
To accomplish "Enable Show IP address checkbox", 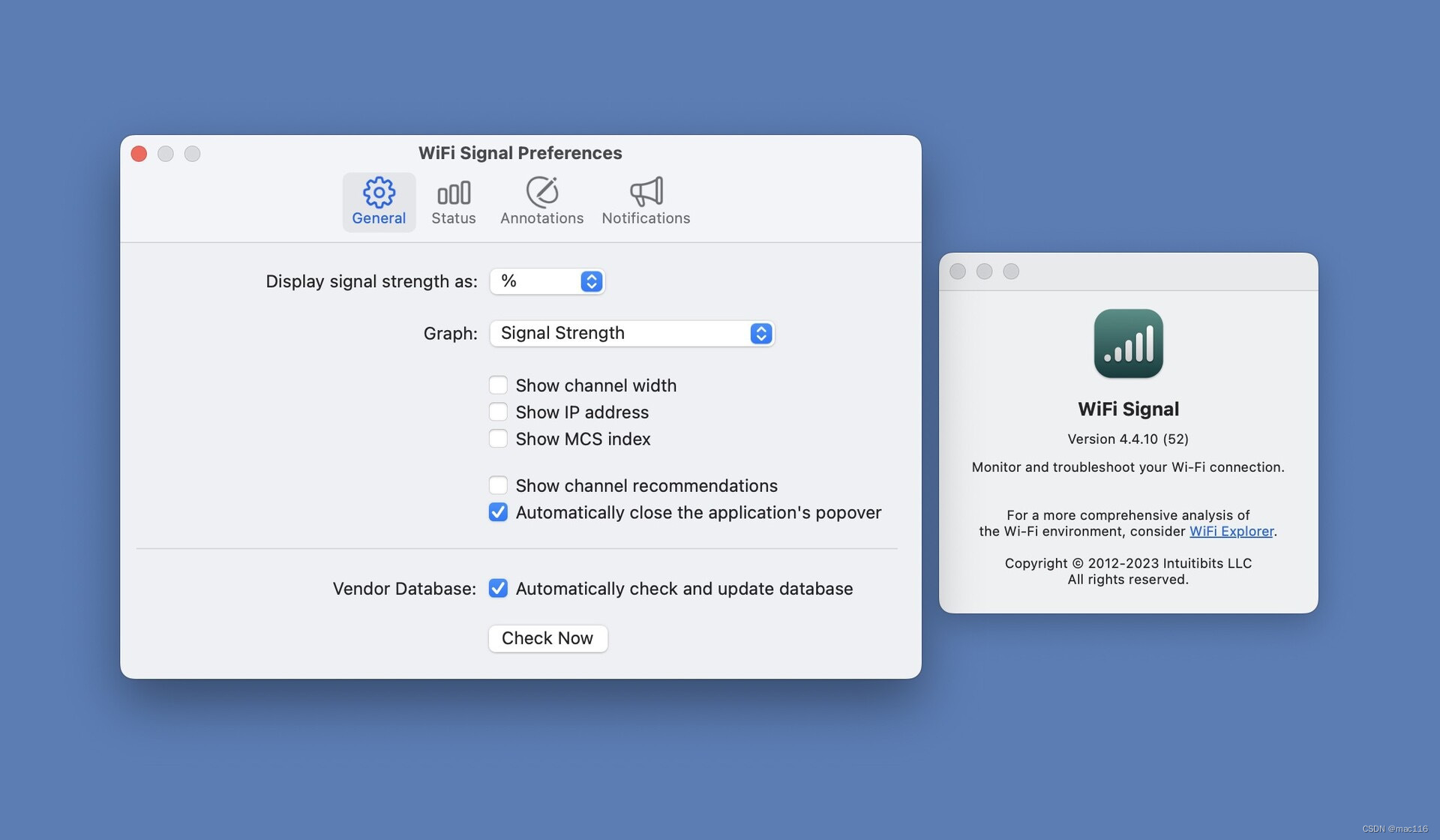I will click(498, 412).
